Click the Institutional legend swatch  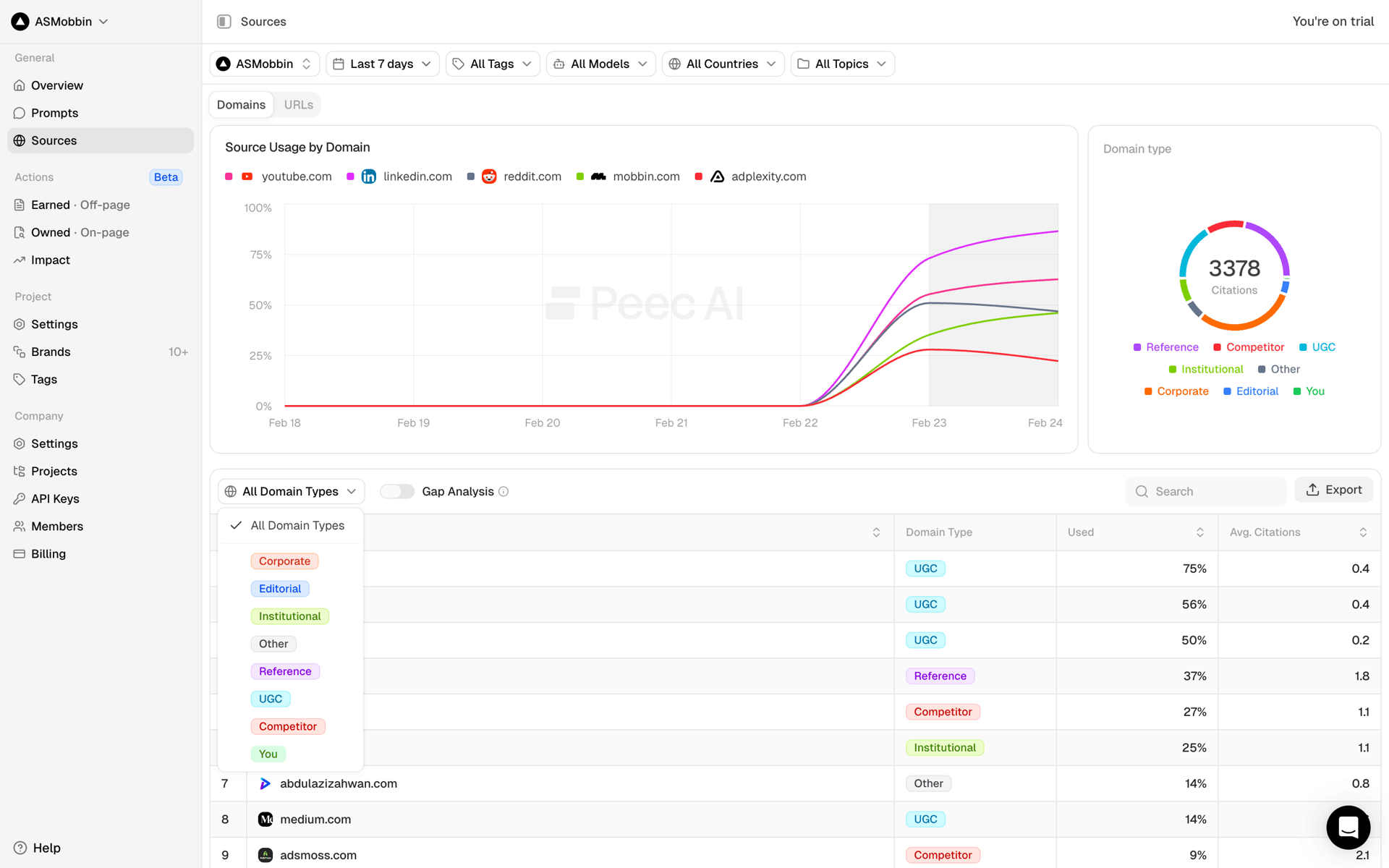(1173, 370)
